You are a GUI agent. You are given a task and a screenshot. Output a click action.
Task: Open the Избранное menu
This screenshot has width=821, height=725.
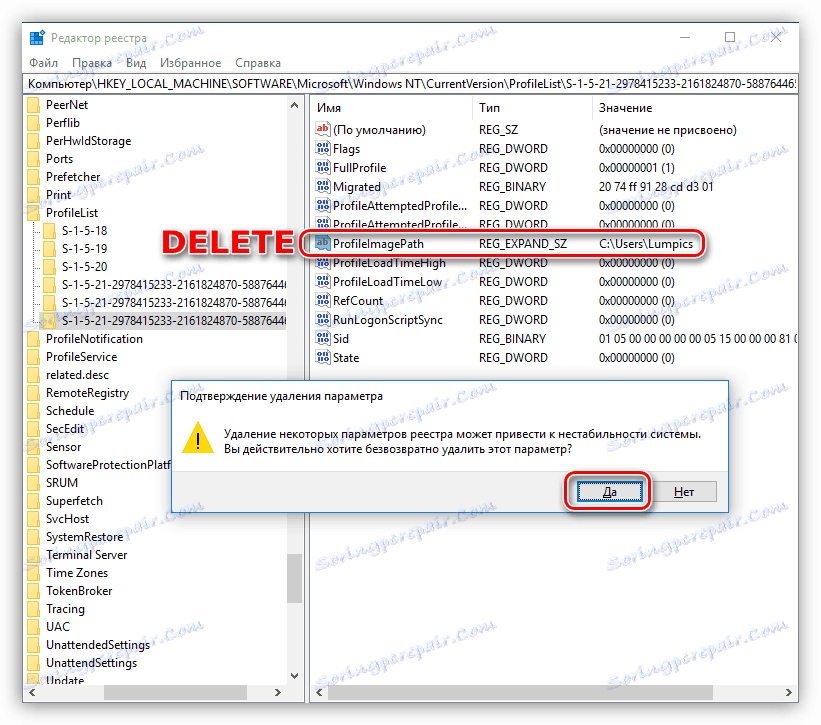point(191,63)
